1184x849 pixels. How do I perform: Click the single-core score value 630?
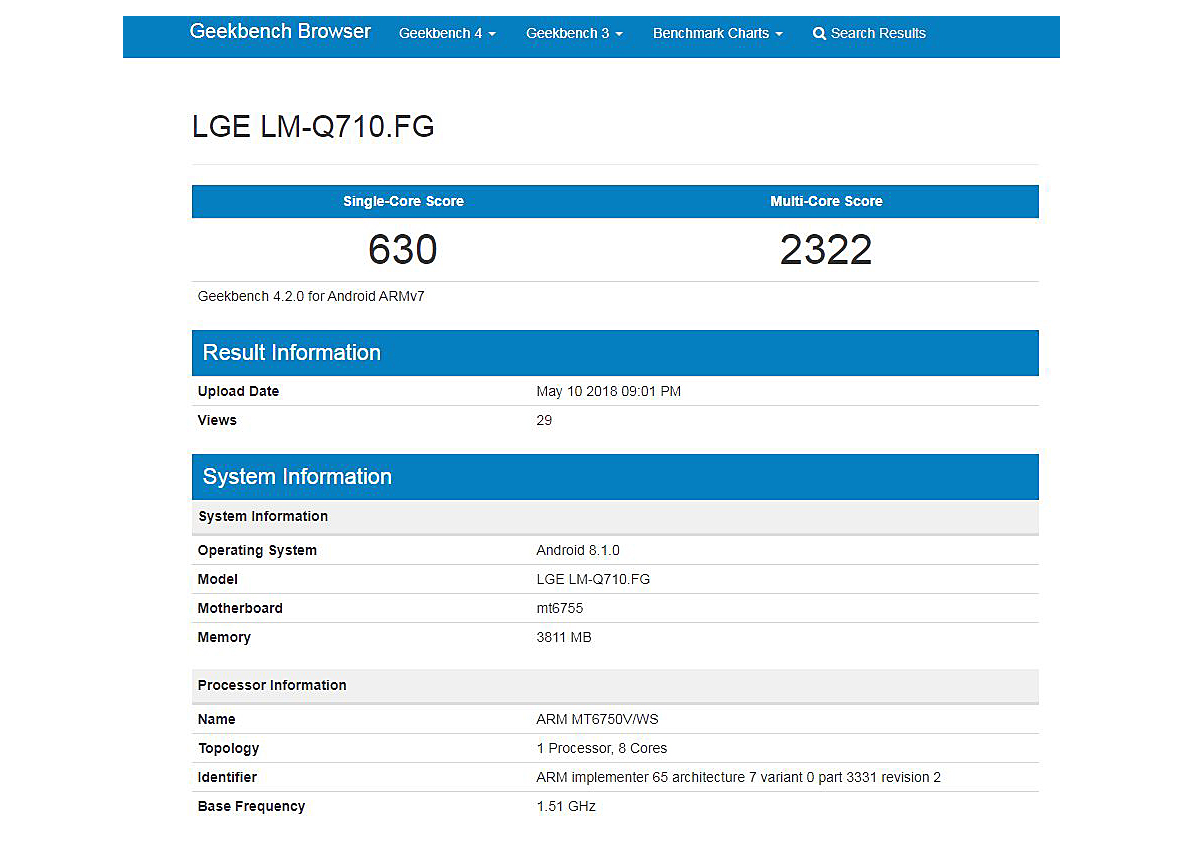point(402,249)
